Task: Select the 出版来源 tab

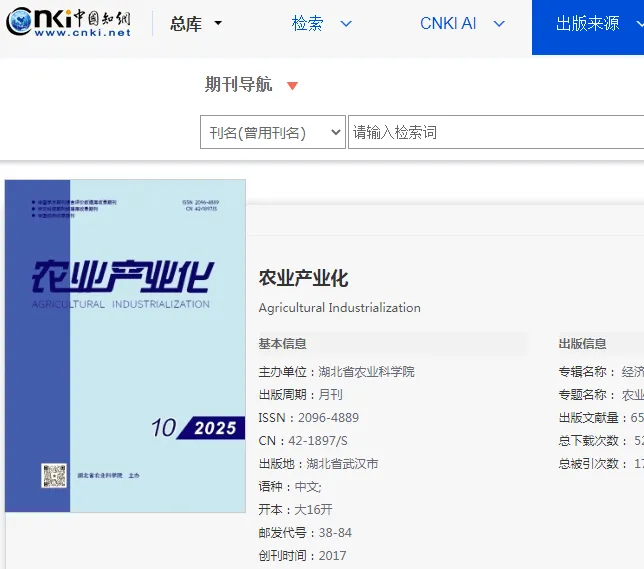Action: [x=588, y=27]
